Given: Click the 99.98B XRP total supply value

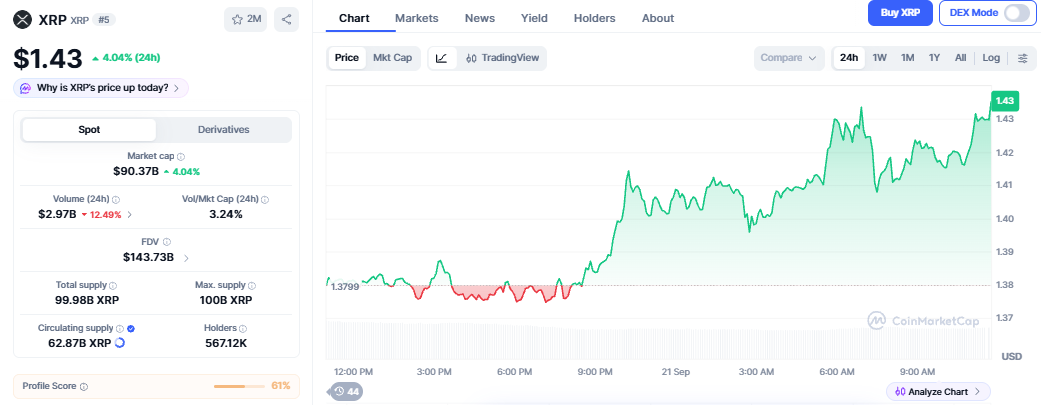Looking at the screenshot, I should [87, 300].
